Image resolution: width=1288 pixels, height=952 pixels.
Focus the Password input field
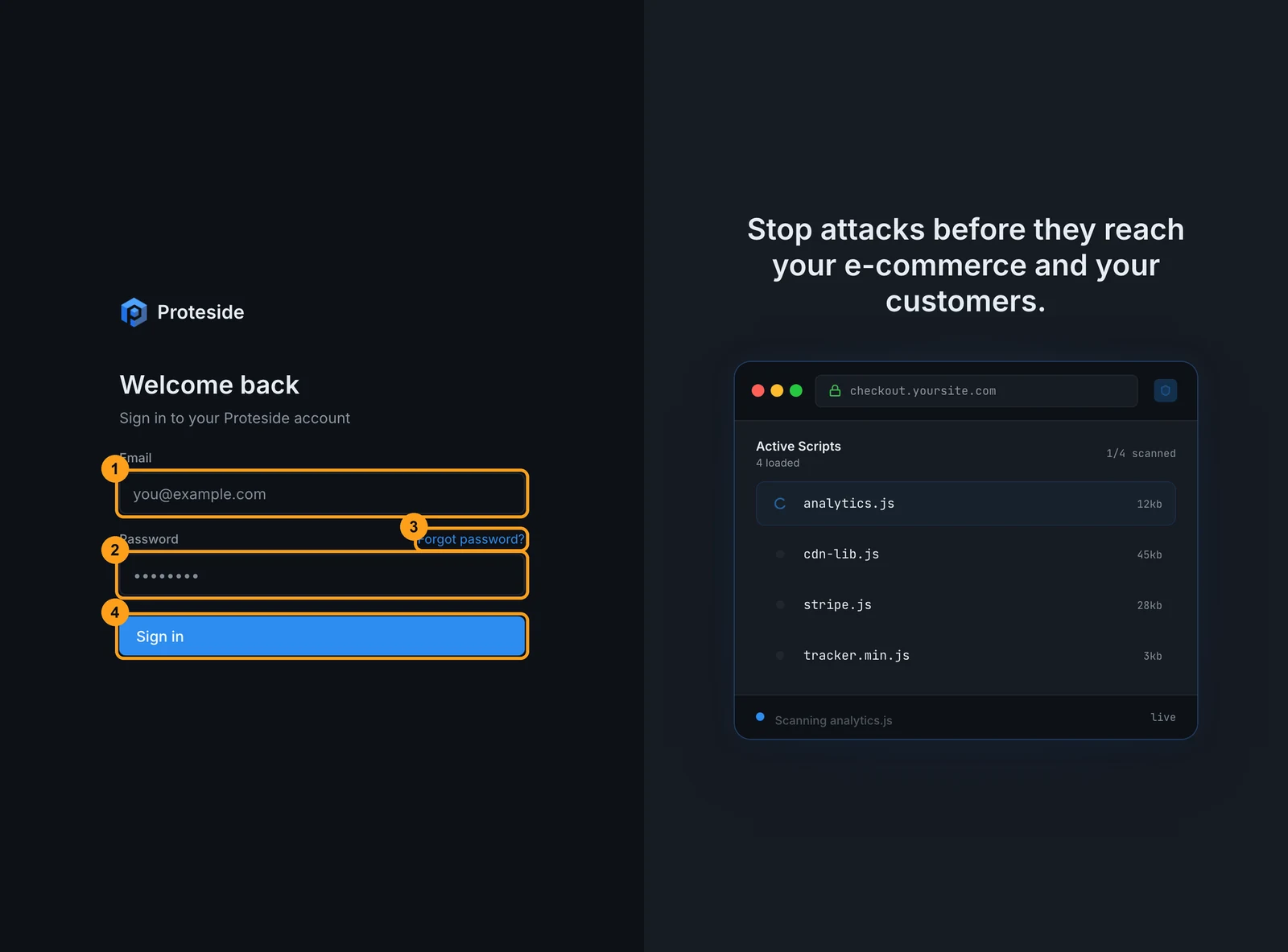coord(322,575)
